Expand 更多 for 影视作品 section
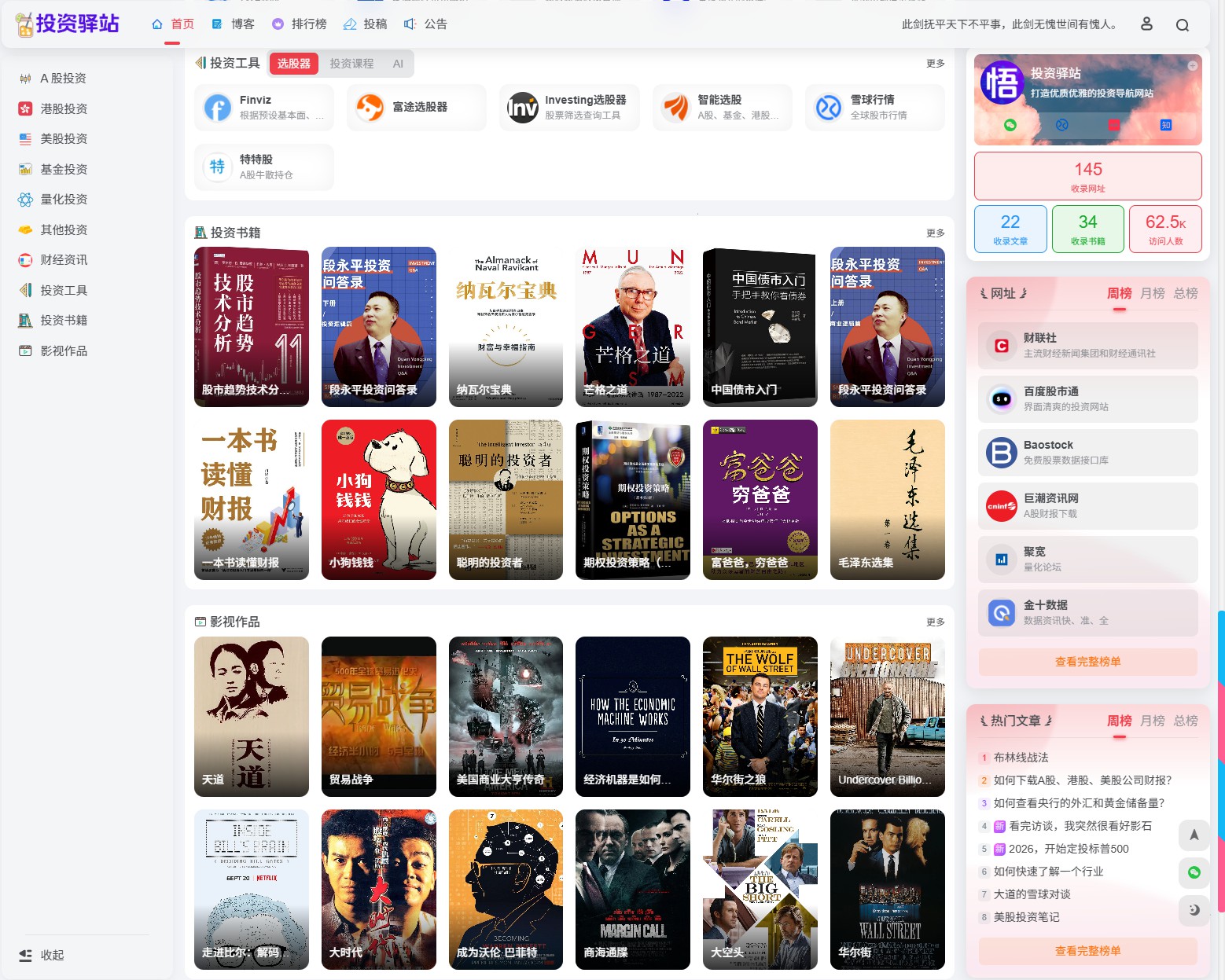The image size is (1225, 980). click(936, 622)
